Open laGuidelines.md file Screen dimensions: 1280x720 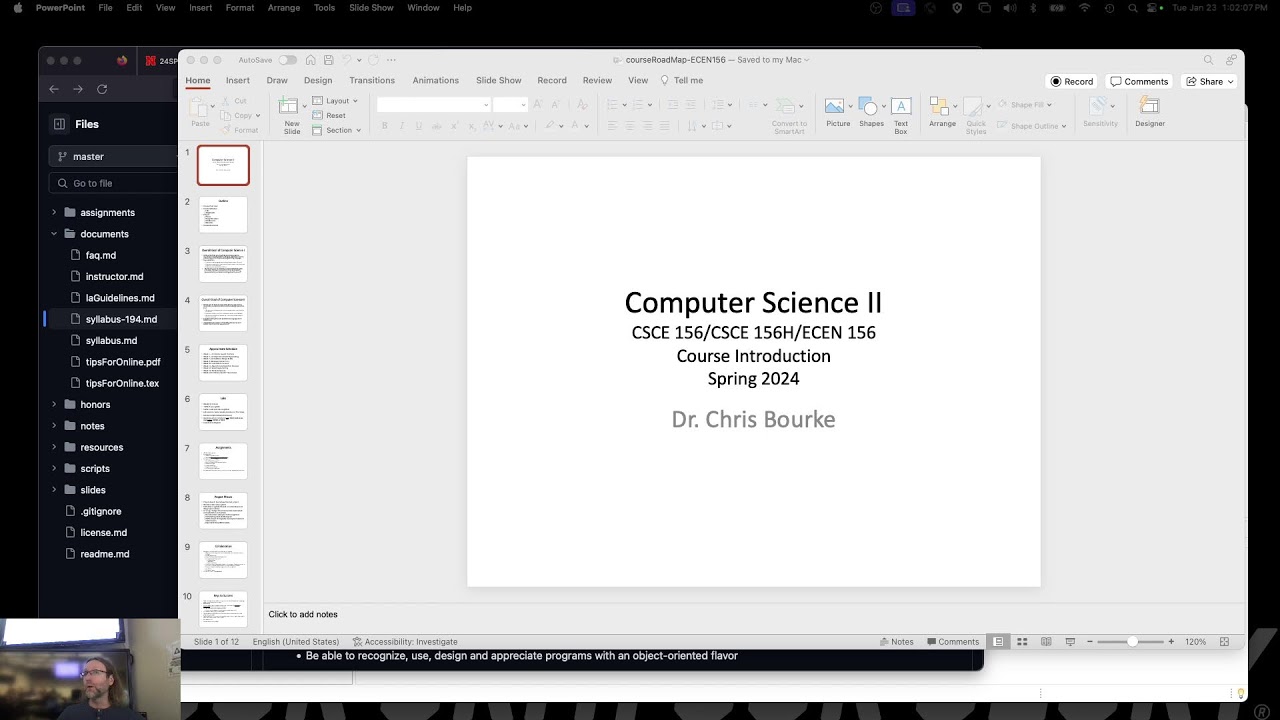(x=120, y=298)
